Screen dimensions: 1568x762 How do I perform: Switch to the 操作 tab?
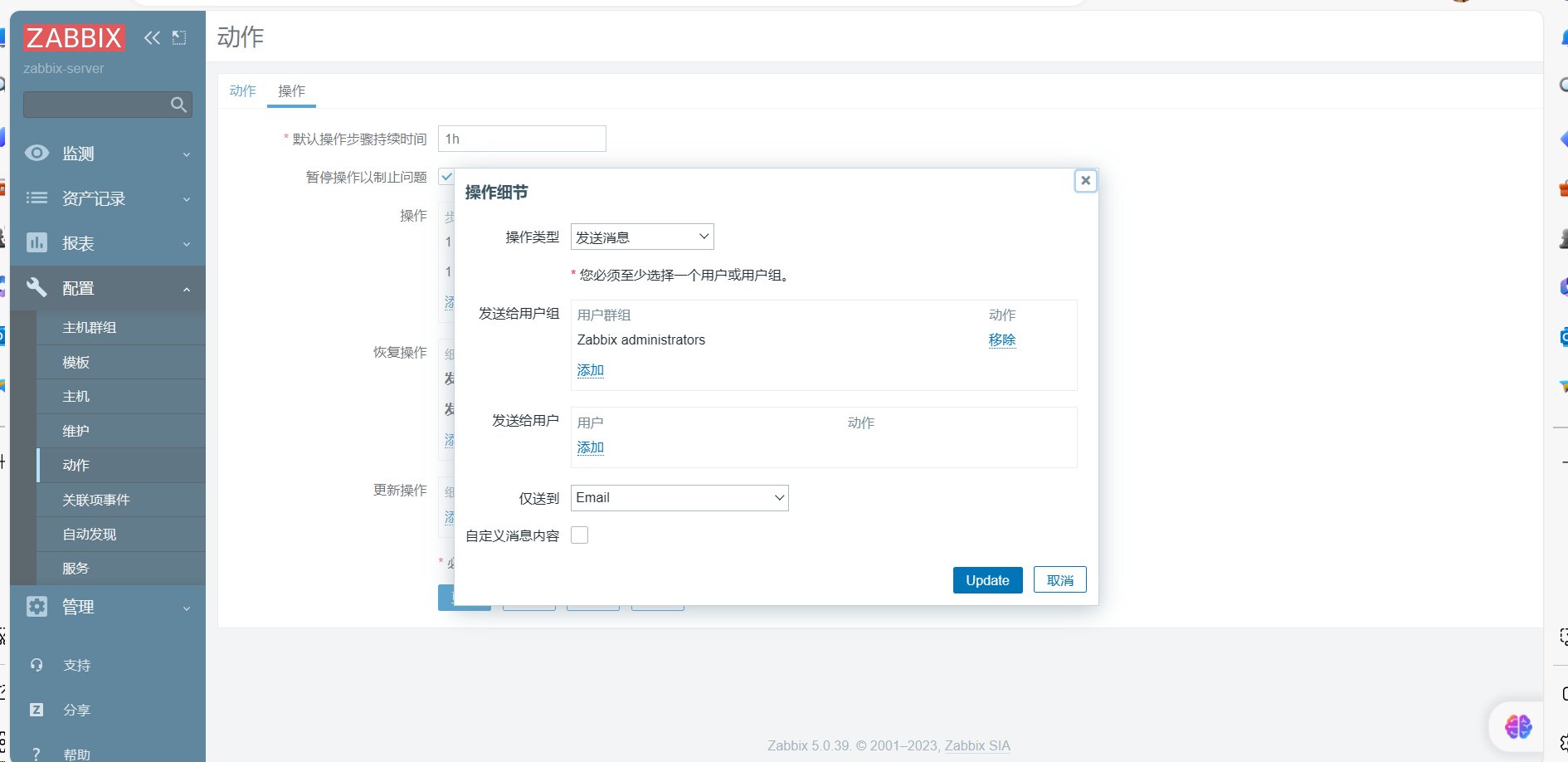click(x=291, y=90)
